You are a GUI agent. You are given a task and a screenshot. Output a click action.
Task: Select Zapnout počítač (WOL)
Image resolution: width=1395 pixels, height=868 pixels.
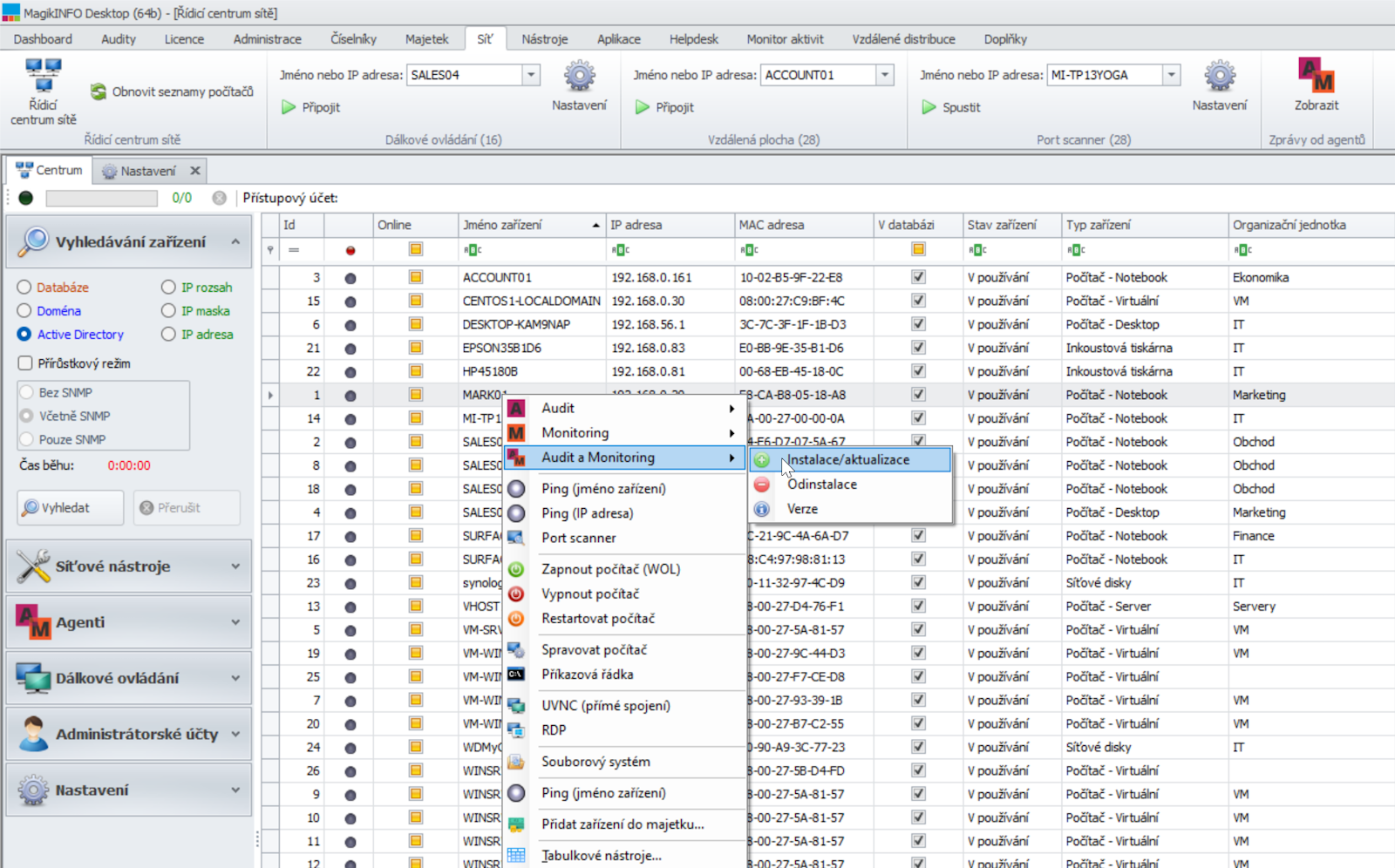point(625,569)
